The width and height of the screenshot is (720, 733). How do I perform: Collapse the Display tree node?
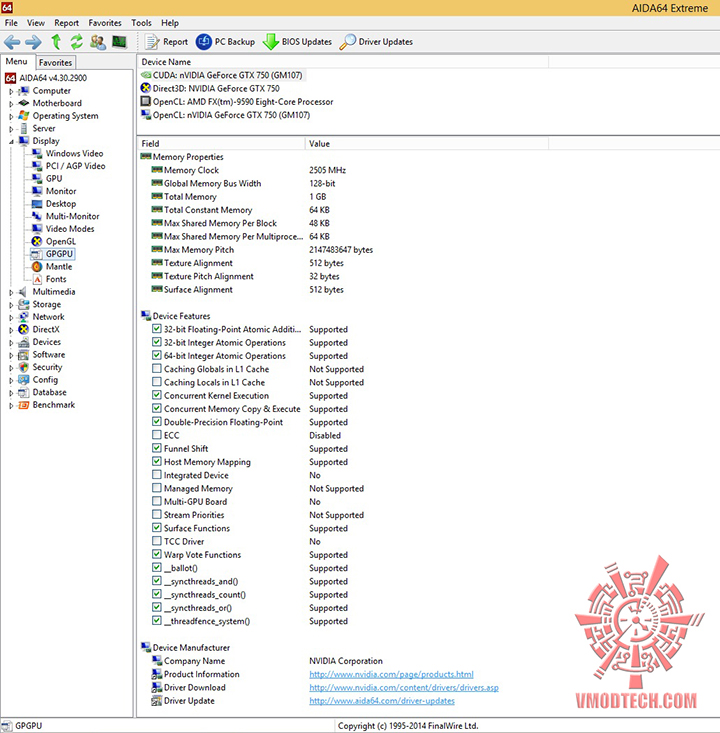pos(11,142)
